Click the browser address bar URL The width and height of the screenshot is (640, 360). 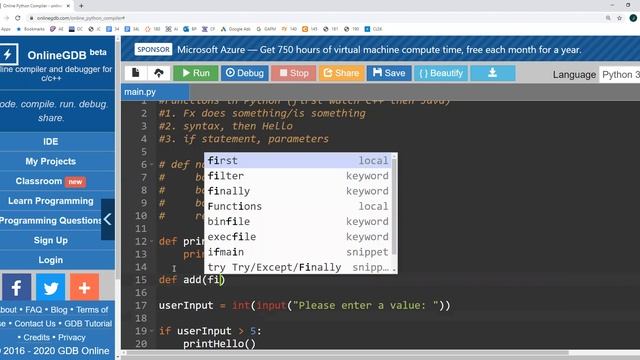tap(80, 18)
